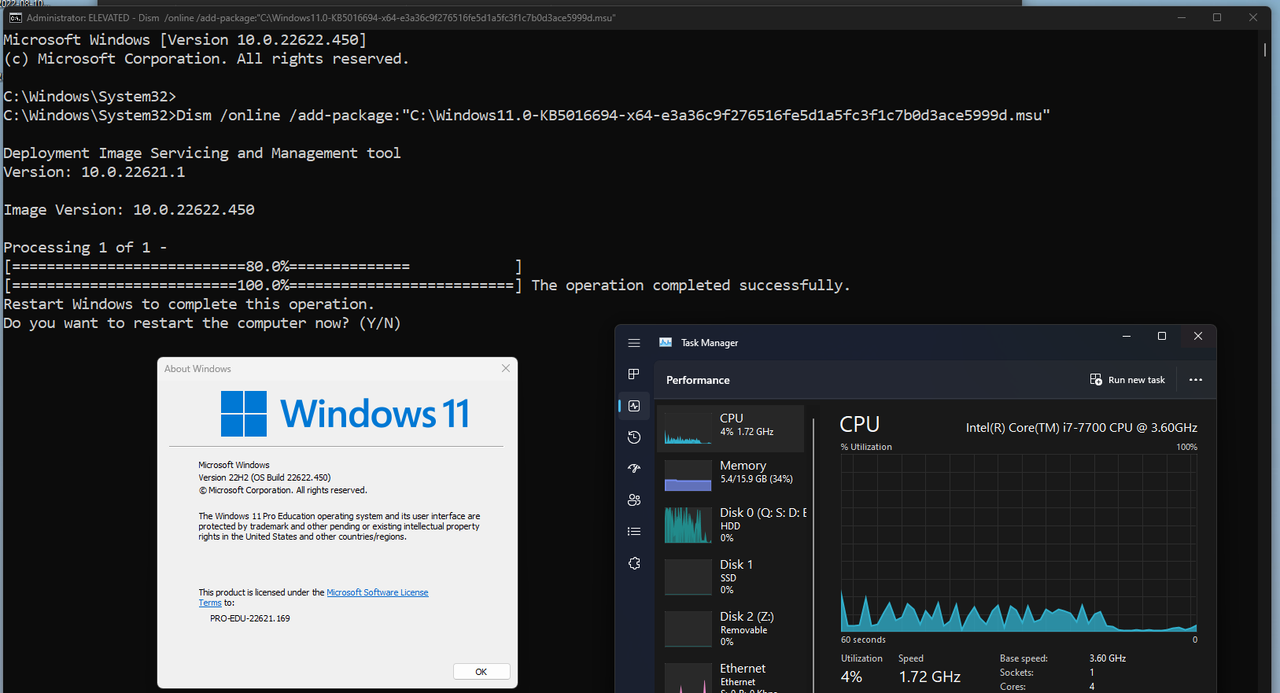Select Disk 0 HDD performance entry
The image size is (1280, 693).
(x=730, y=525)
